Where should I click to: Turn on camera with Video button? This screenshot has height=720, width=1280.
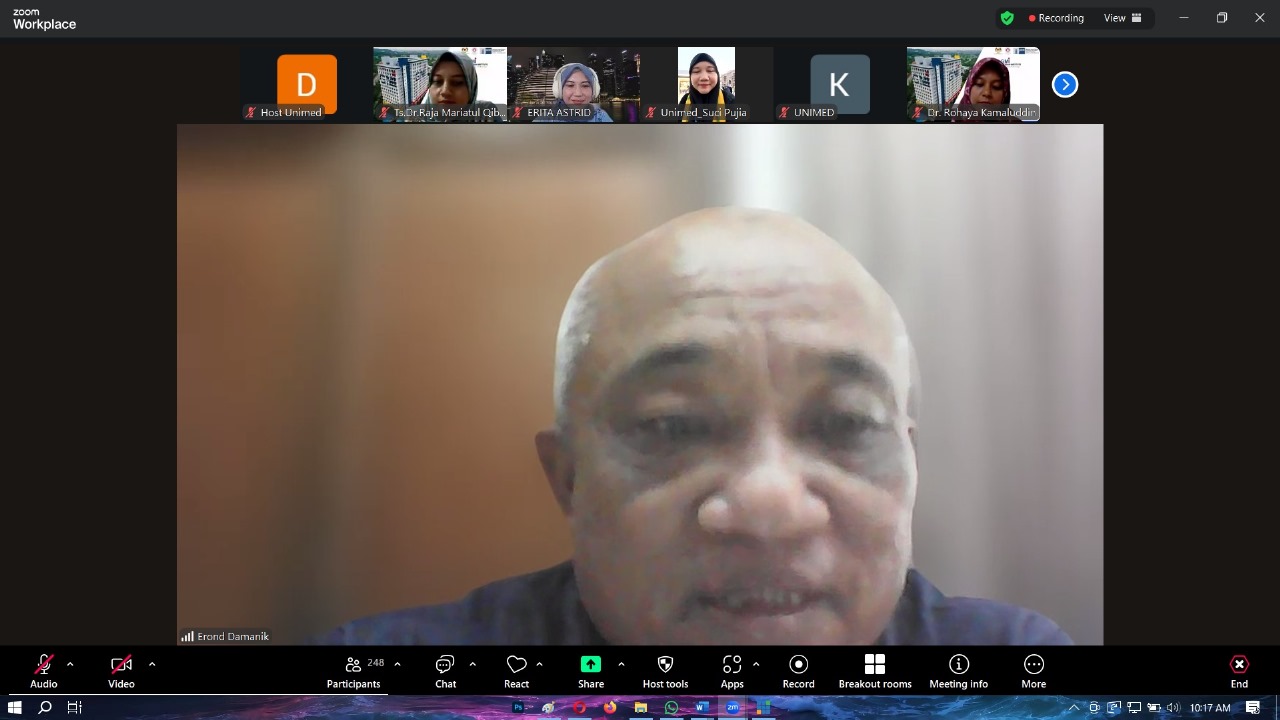tap(121, 665)
